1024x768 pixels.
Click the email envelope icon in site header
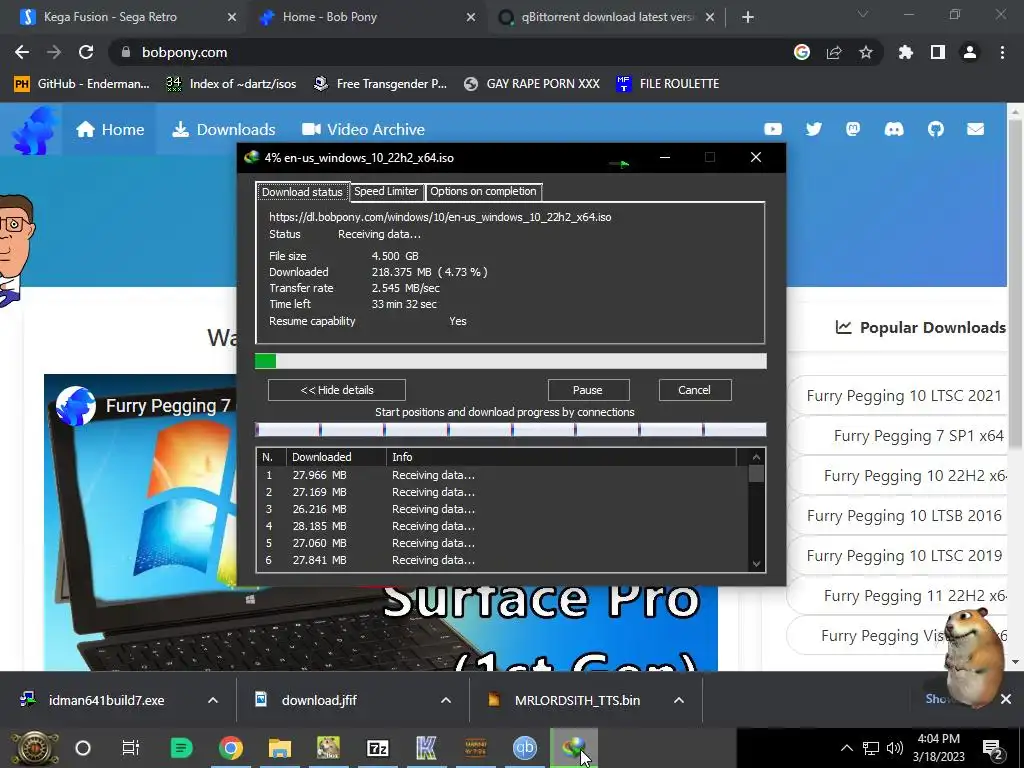(x=975, y=129)
